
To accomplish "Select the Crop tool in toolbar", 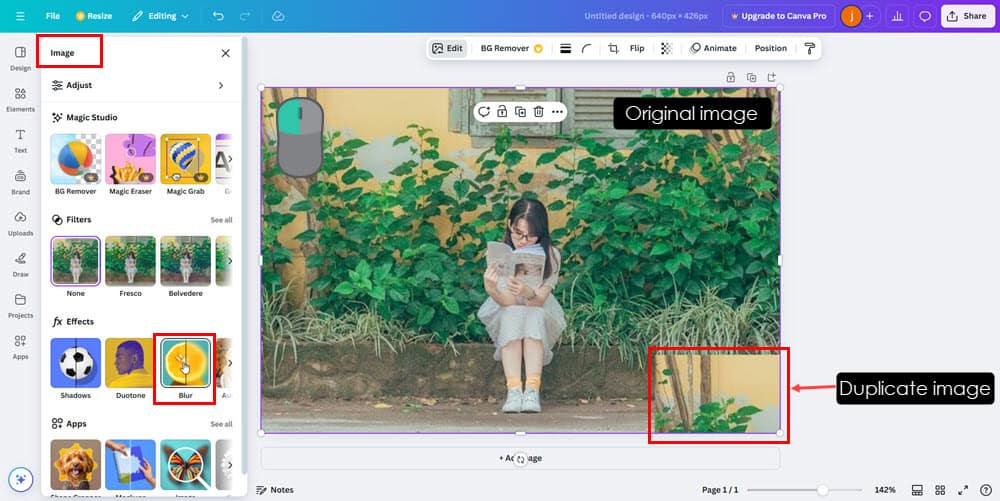I will click(x=613, y=48).
